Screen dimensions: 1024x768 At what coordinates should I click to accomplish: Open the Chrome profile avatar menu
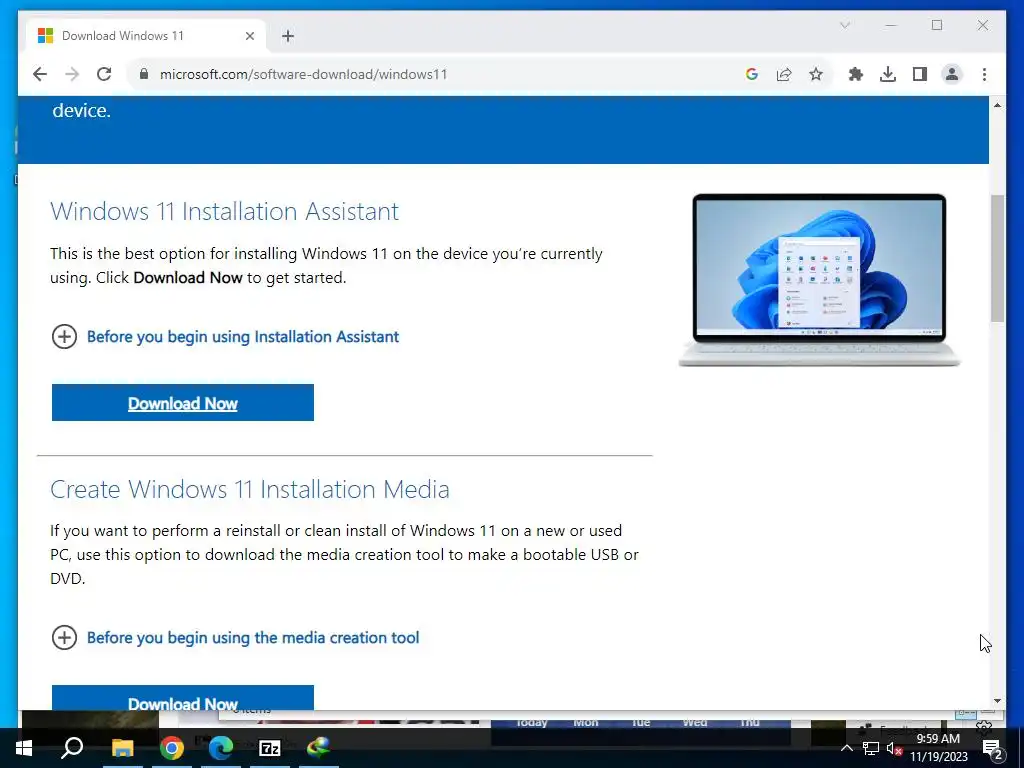coord(952,74)
